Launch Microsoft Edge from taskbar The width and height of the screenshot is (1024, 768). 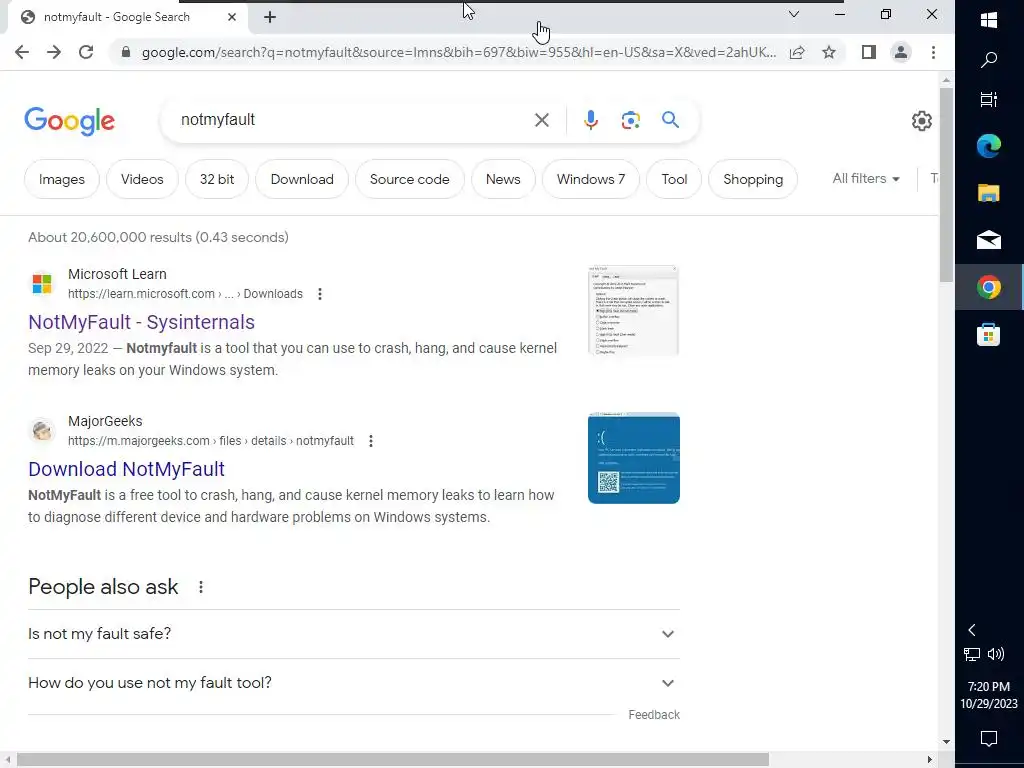(x=989, y=146)
